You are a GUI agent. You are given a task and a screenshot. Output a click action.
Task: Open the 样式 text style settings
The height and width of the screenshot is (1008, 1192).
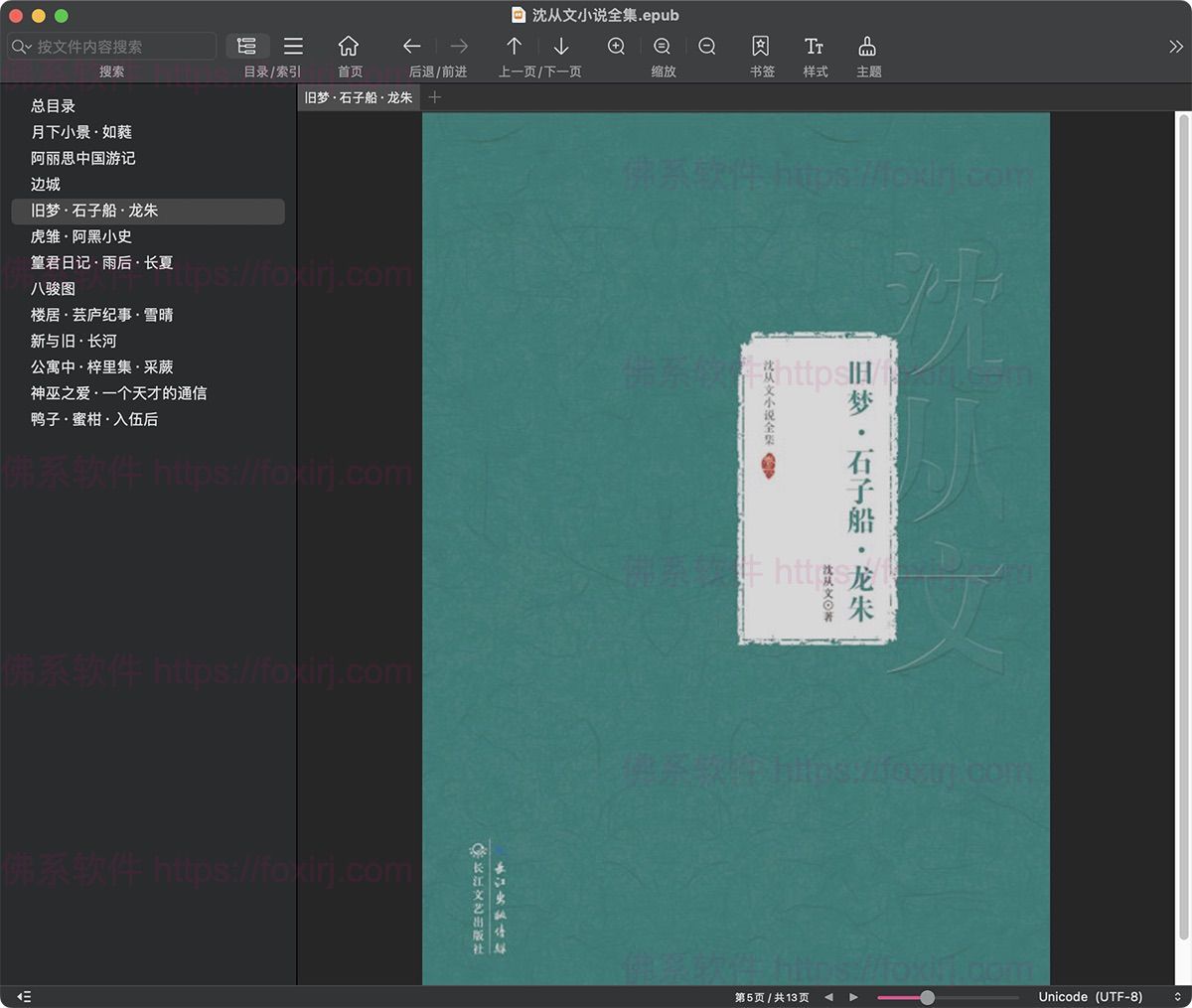click(814, 46)
